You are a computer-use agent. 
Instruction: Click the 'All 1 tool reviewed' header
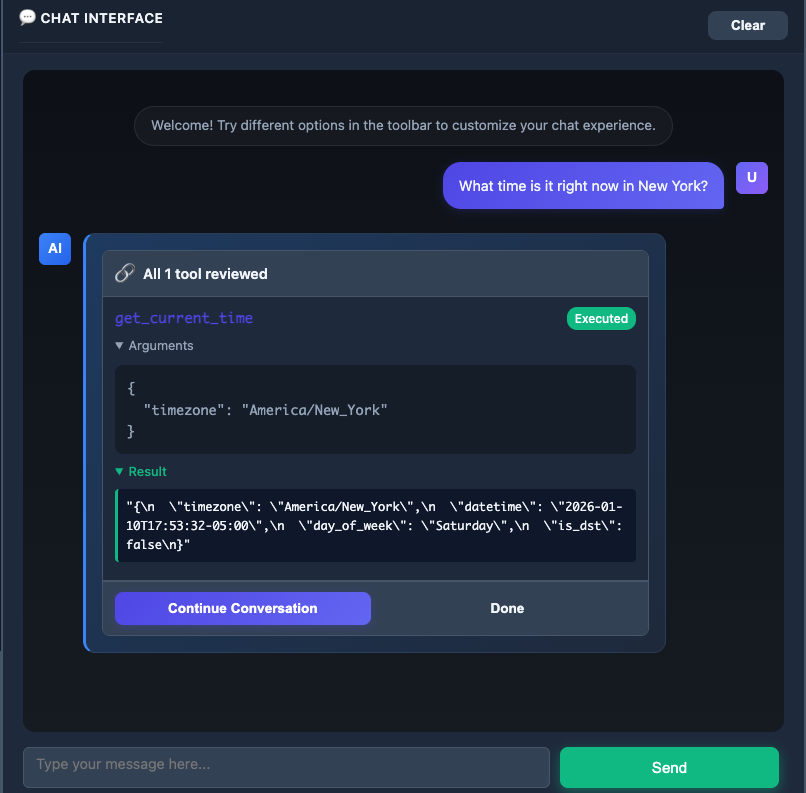[x=205, y=274]
